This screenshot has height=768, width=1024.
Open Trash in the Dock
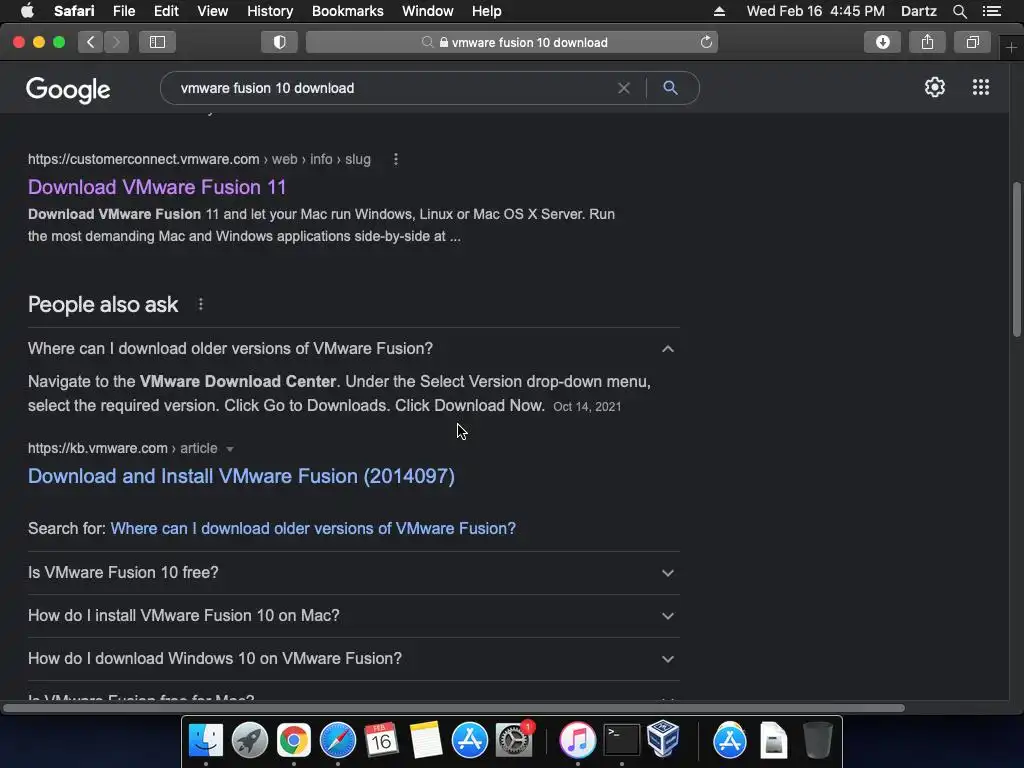point(817,741)
